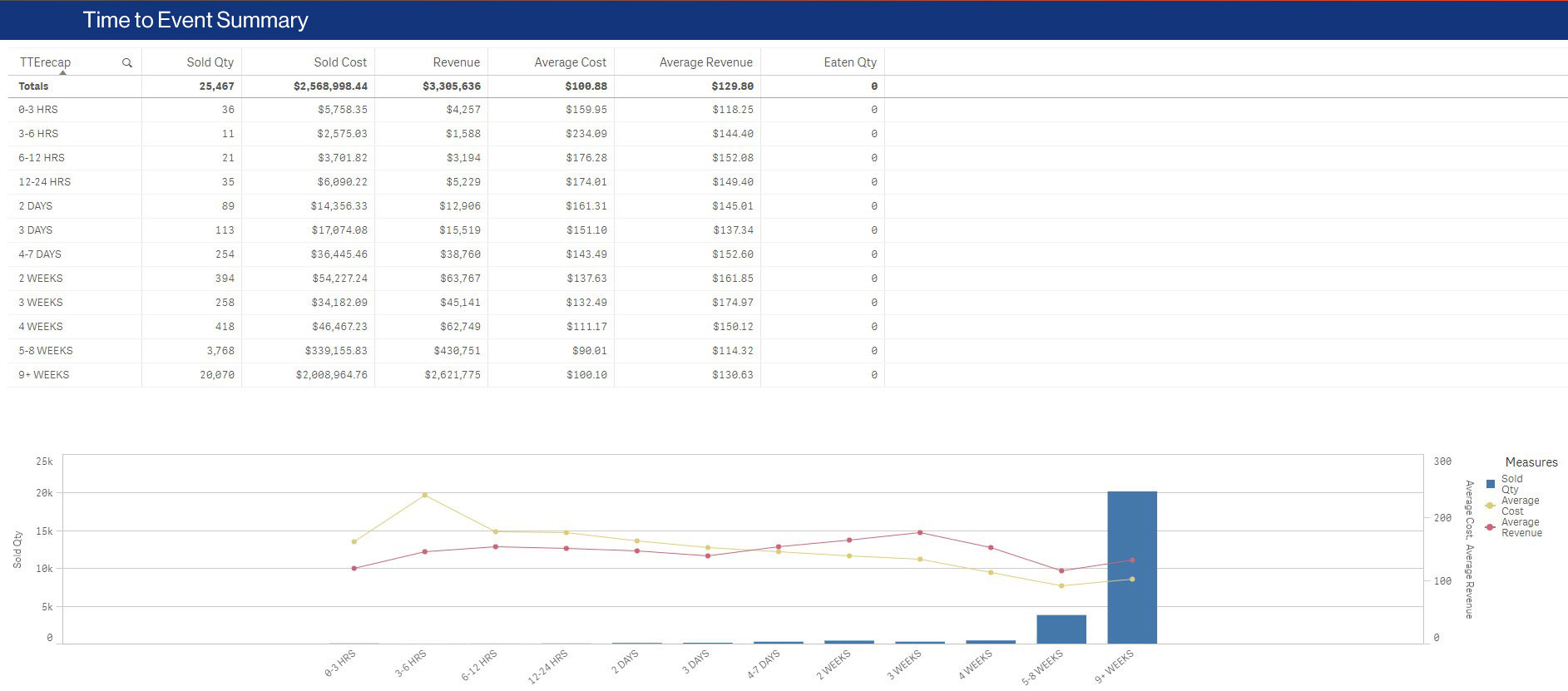Click yellow Average Cost point at 3-6 HRS
This screenshot has height=691, width=1568.
[x=425, y=495]
